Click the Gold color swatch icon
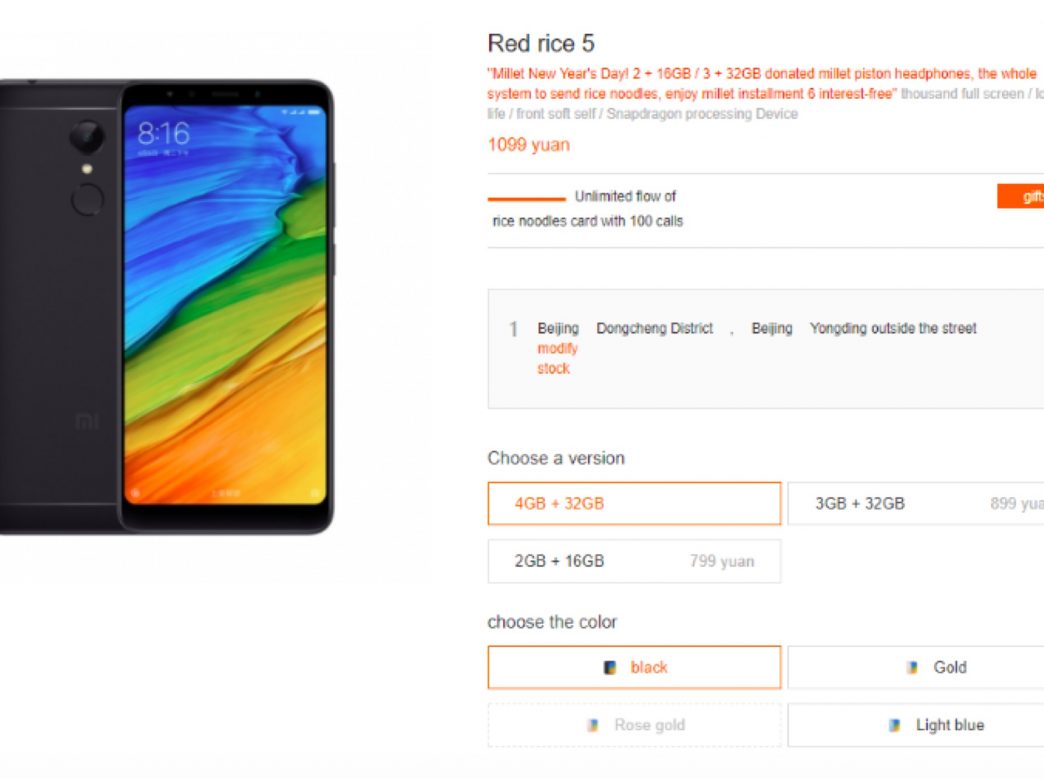1044x783 pixels. click(x=912, y=667)
